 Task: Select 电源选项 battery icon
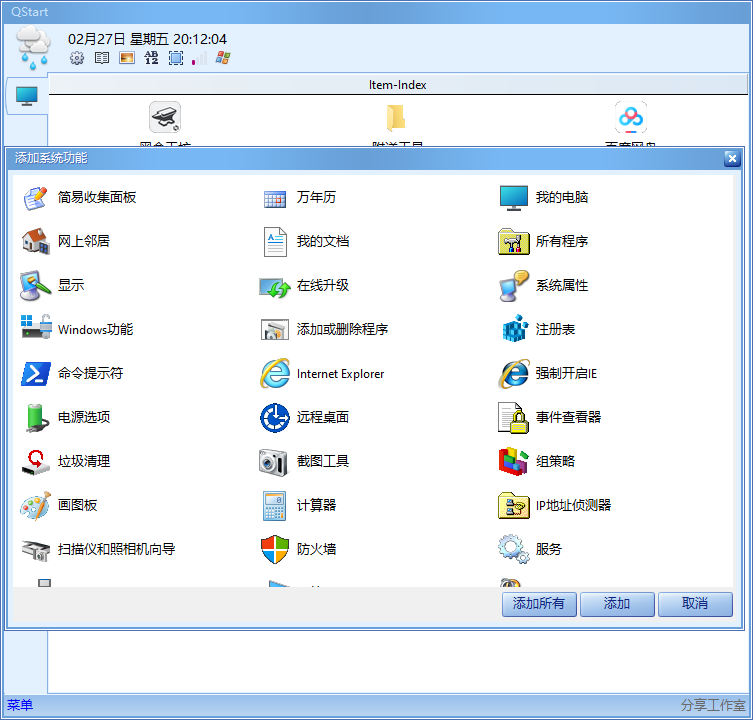(36, 417)
